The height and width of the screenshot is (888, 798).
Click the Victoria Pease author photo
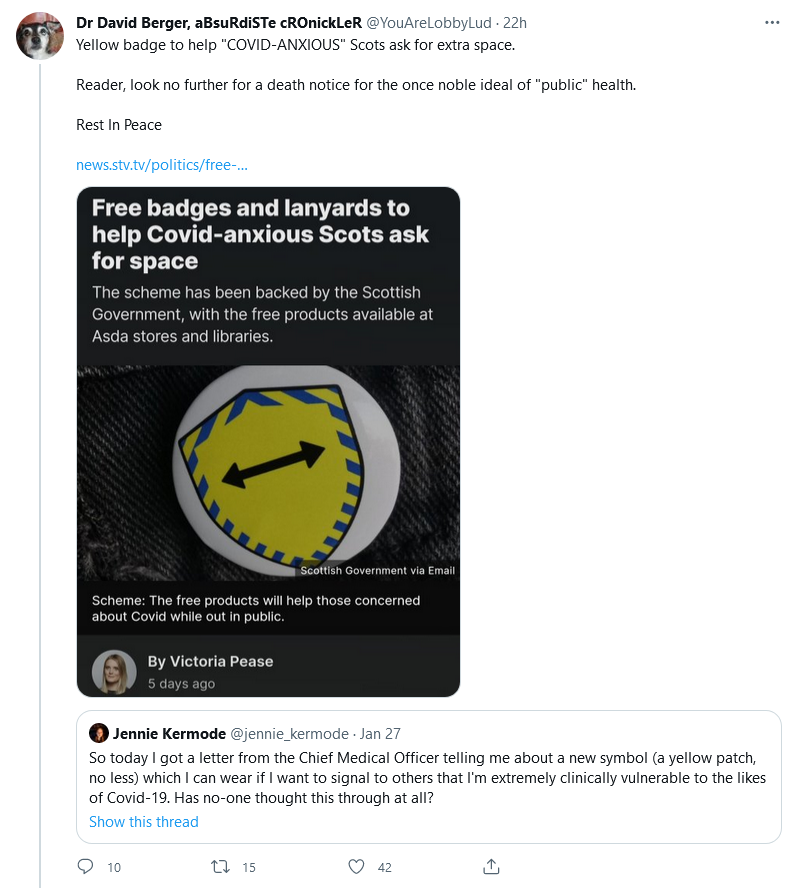[114, 672]
